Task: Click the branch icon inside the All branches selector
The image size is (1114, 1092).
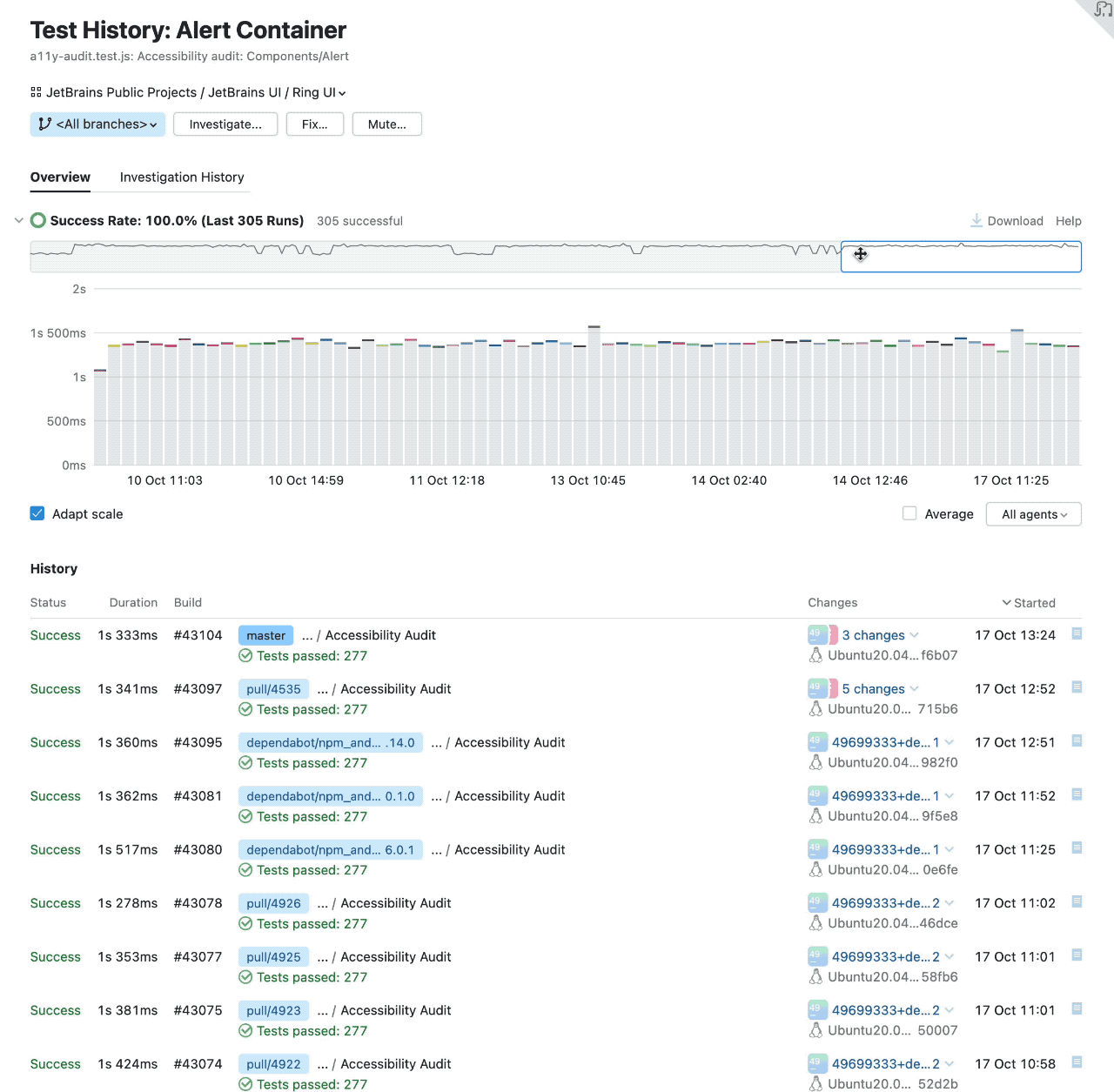Action: click(44, 124)
